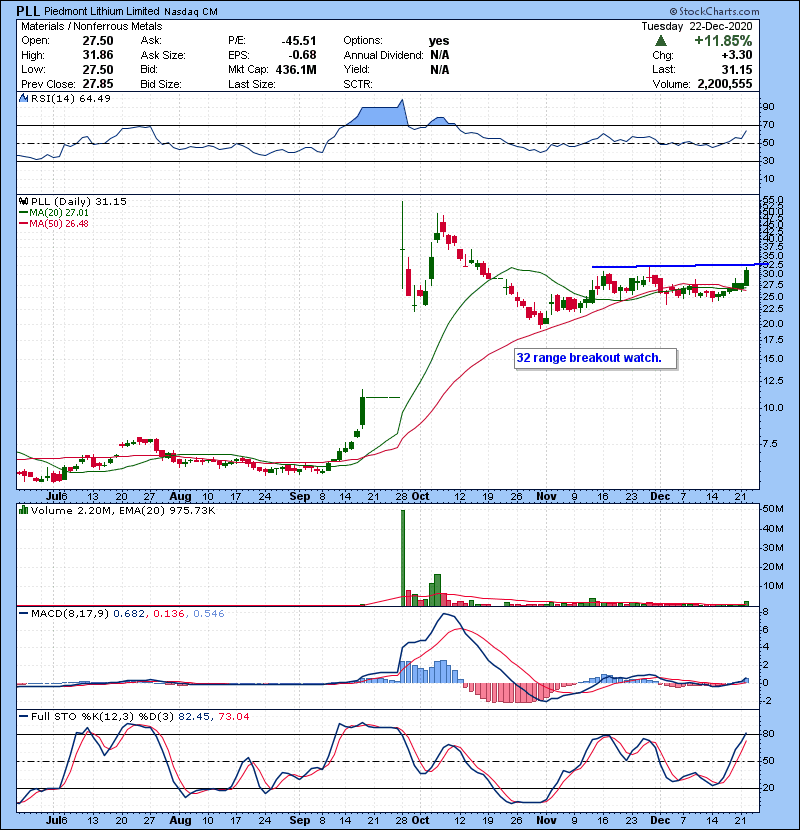Click the stochastic %D value 73.04
This screenshot has height=830, width=800.
pos(233,716)
